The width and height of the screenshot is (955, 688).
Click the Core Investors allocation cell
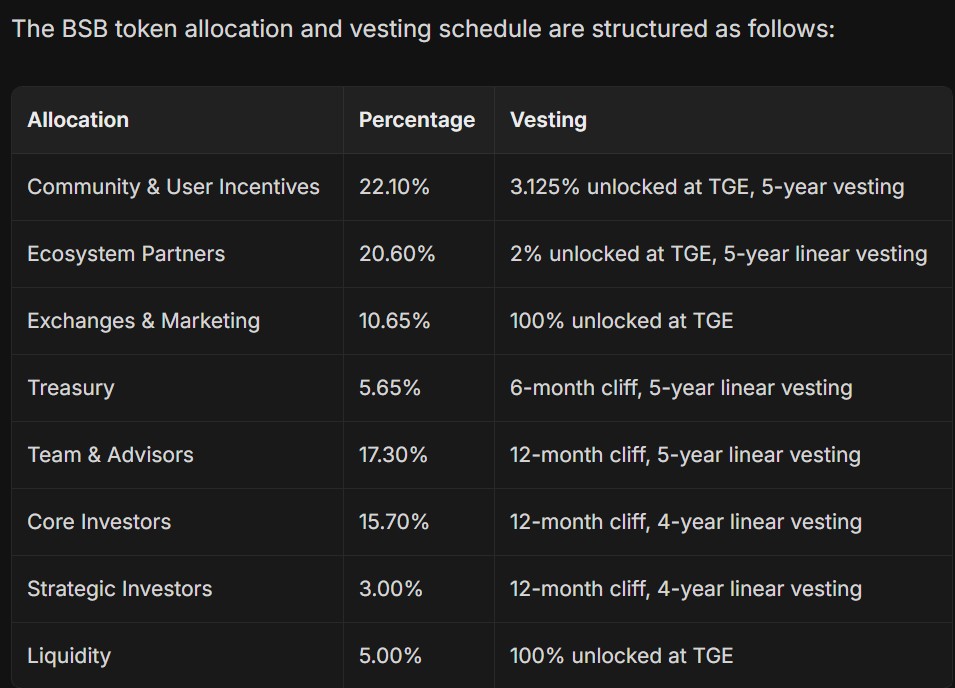99,522
